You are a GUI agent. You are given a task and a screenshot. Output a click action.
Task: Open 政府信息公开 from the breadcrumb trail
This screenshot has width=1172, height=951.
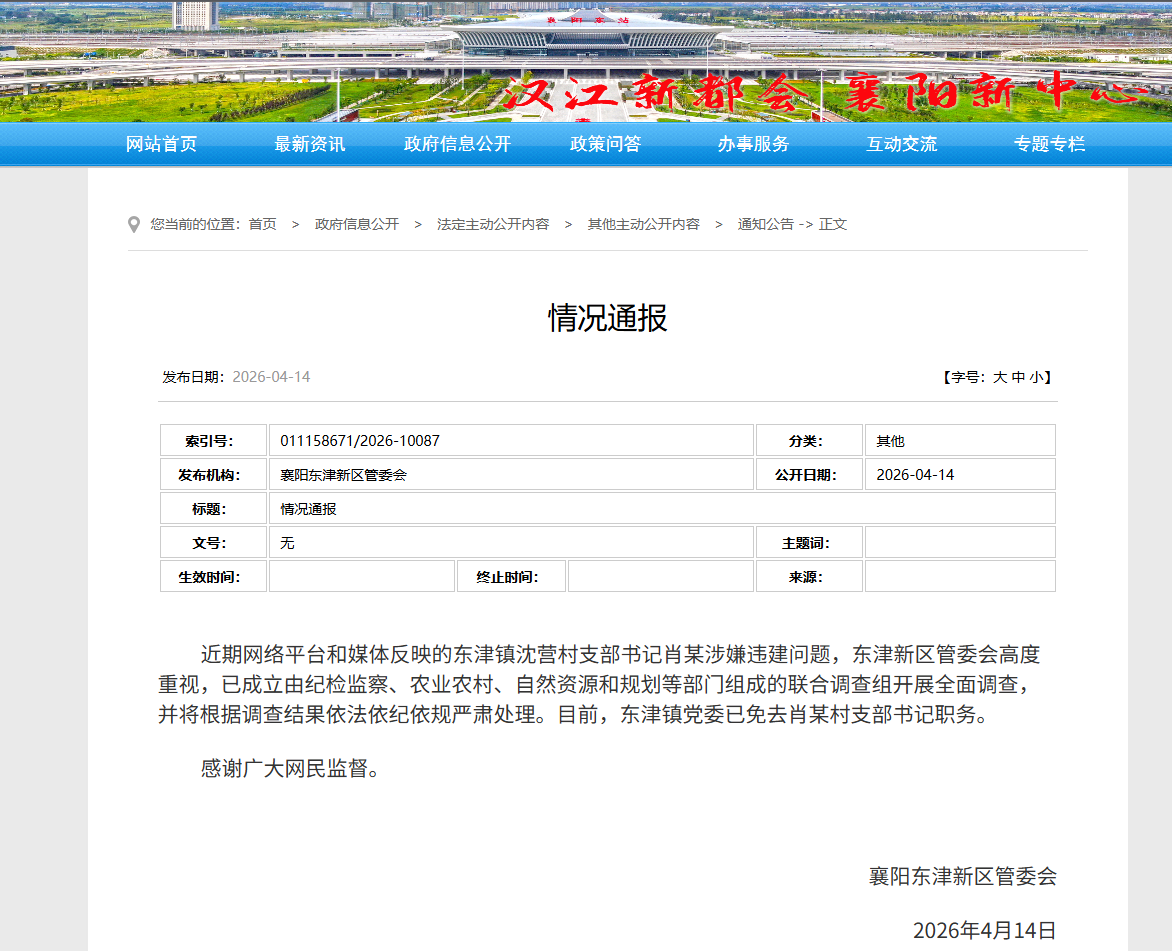(x=355, y=224)
